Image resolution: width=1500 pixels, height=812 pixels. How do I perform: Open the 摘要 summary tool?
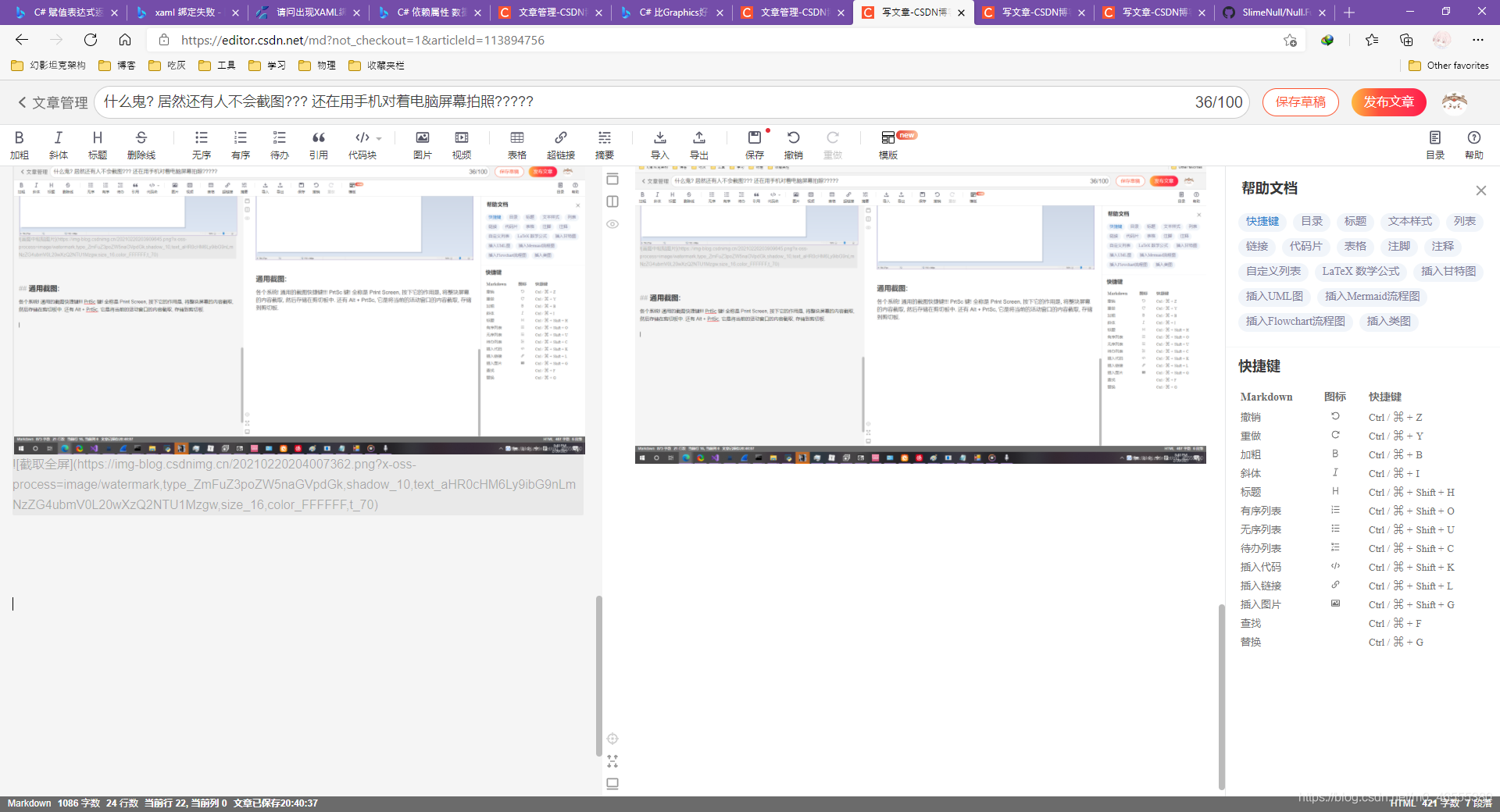click(605, 145)
